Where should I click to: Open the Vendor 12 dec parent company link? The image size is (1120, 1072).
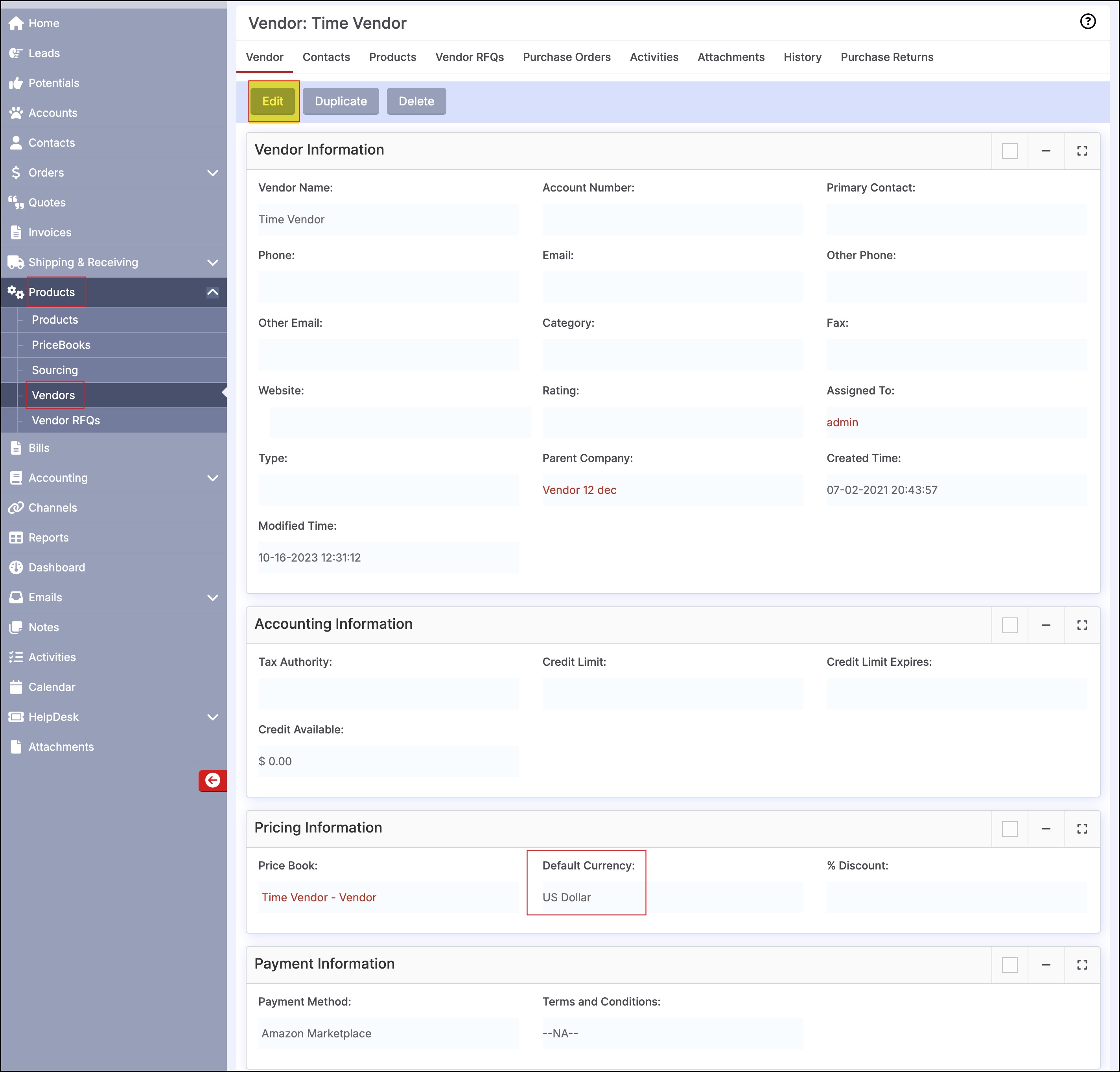tap(579, 490)
